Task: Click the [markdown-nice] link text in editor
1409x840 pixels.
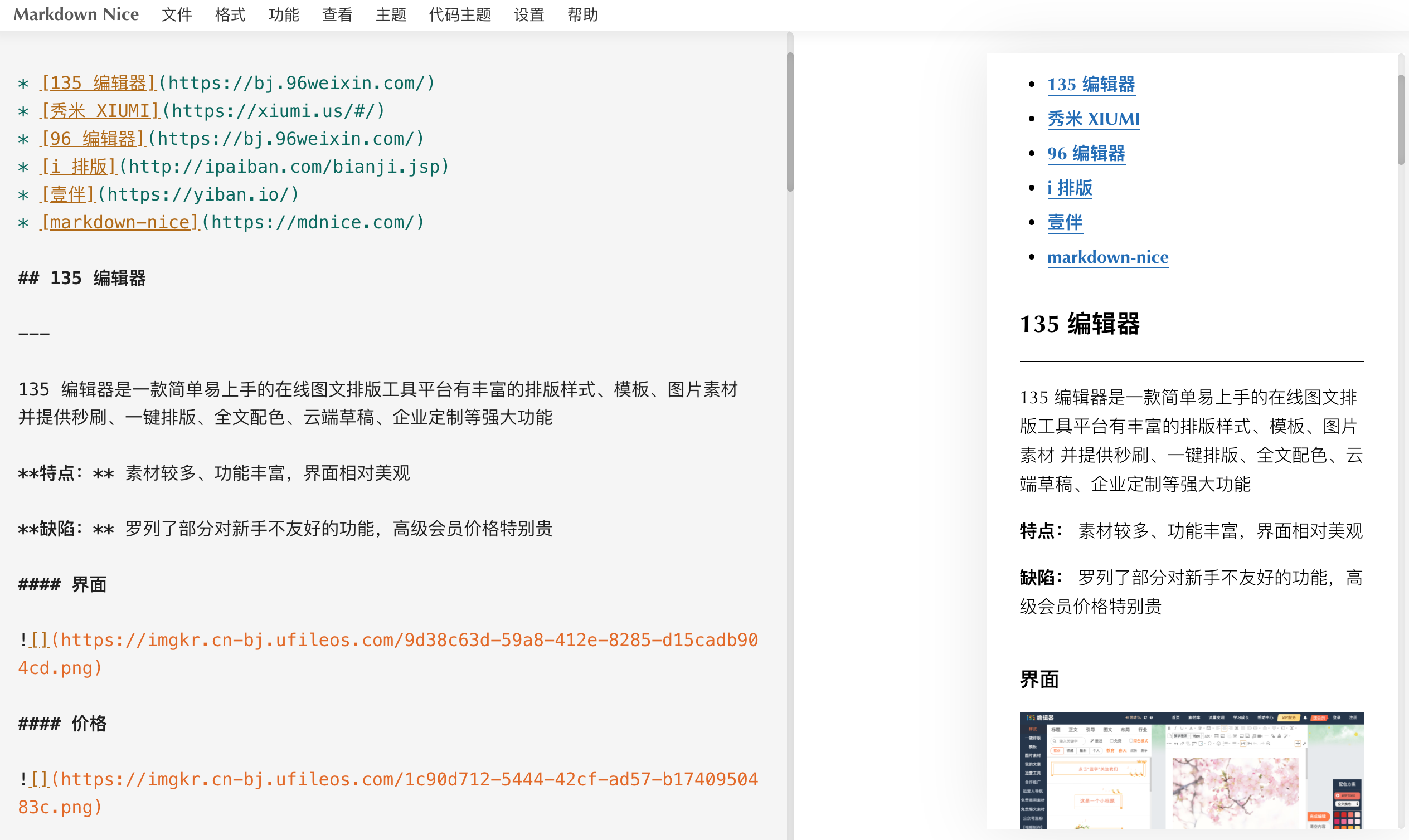Action: pos(120,222)
